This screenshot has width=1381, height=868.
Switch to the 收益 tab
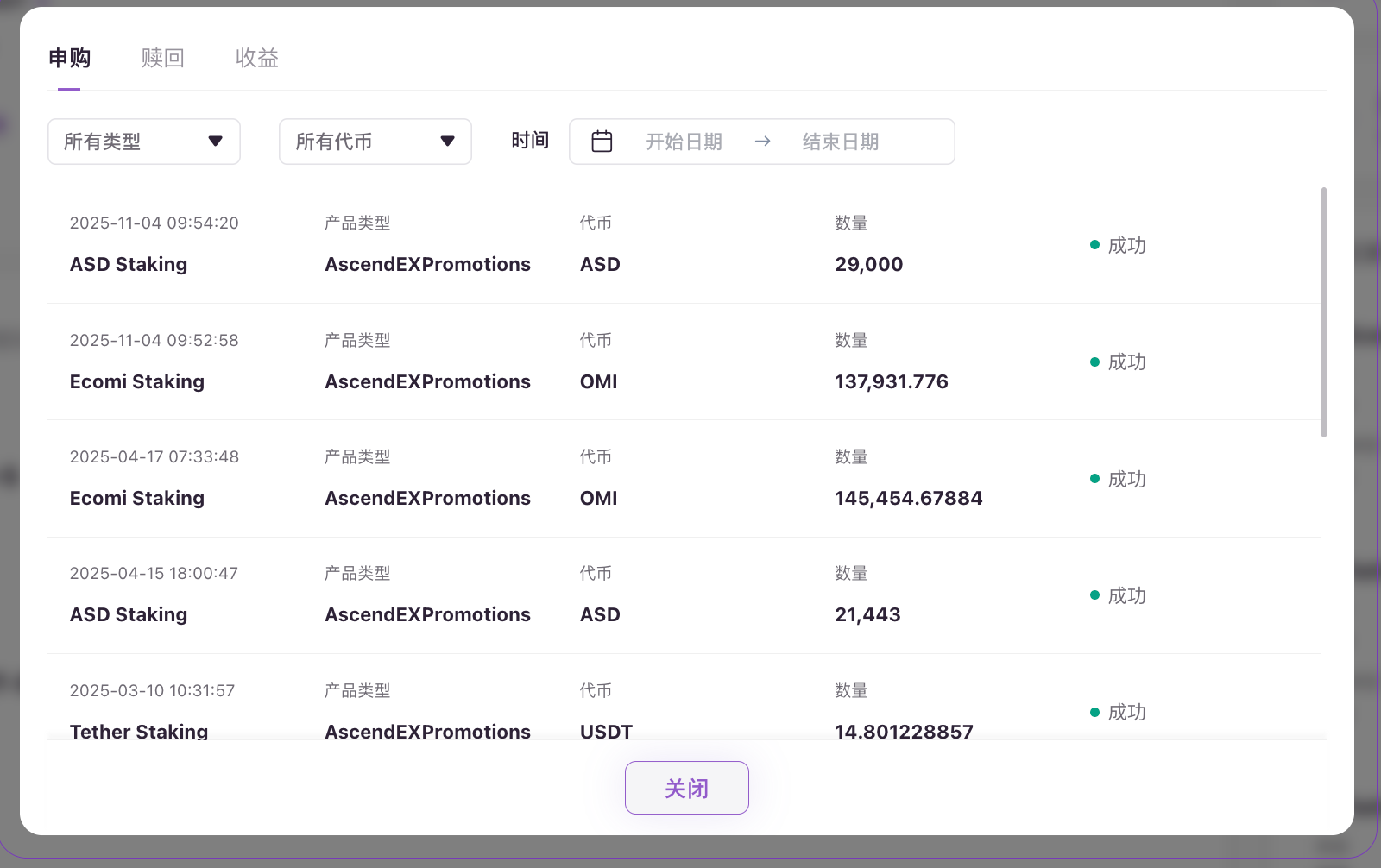click(257, 58)
